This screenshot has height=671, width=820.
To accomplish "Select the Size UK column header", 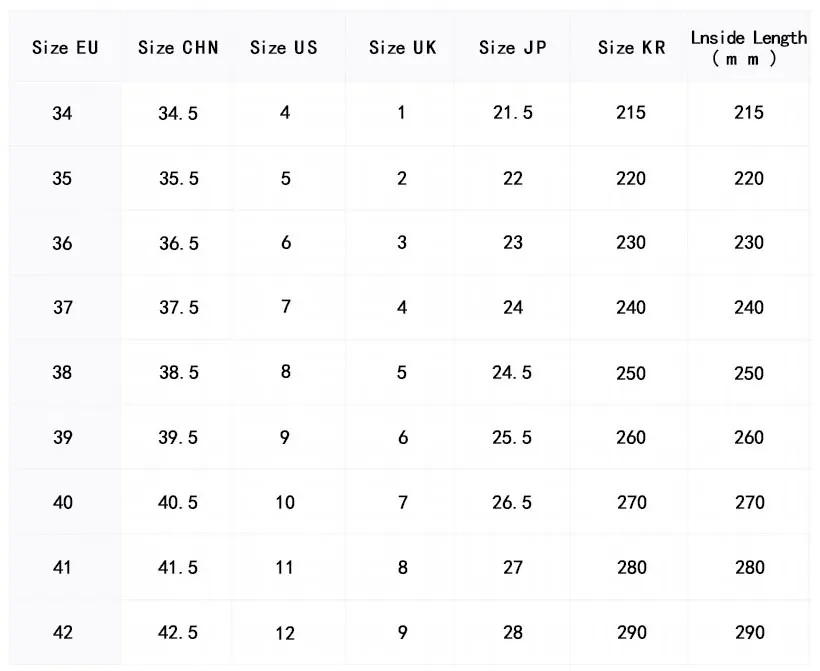I will point(402,47).
